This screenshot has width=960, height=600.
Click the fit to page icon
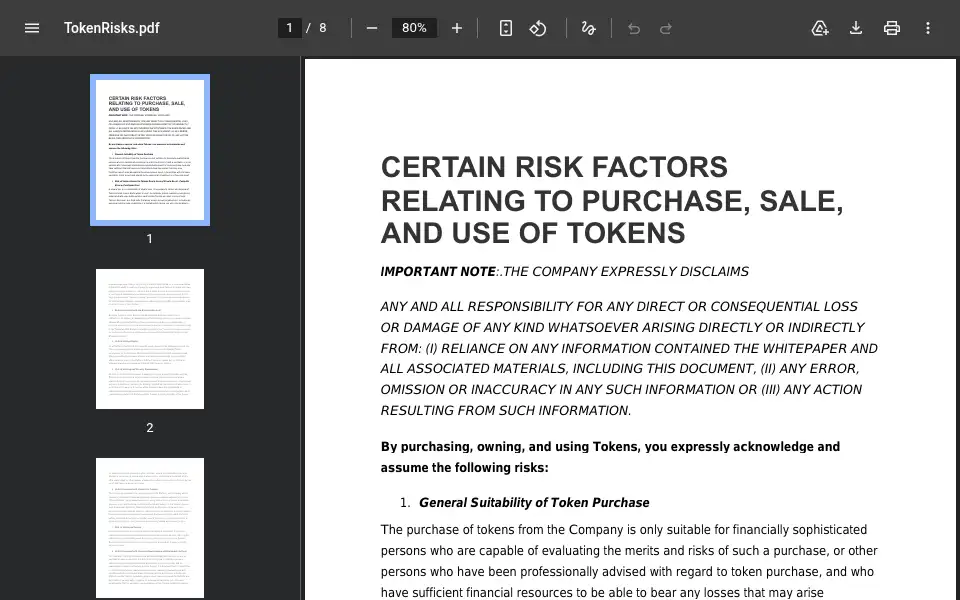[x=506, y=28]
